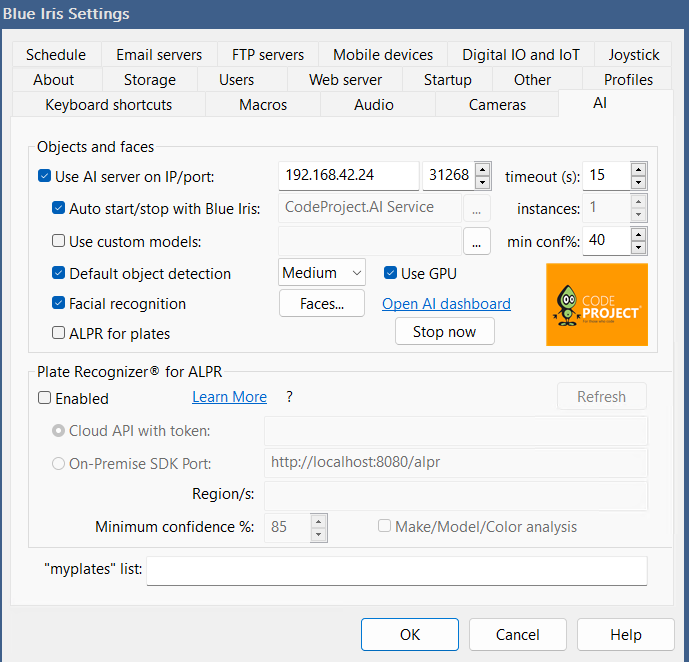Toggle the Use GPU checkbox
Screen dimensions: 689x662
(x=390, y=273)
